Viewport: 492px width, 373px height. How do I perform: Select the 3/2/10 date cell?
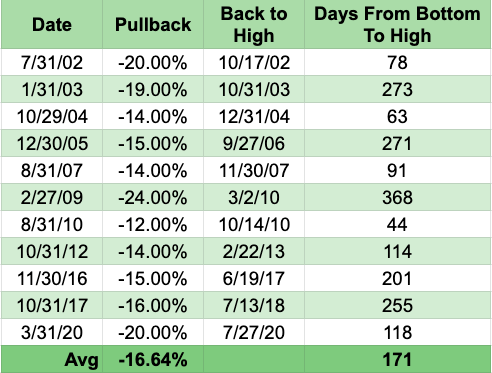pyautogui.click(x=254, y=197)
